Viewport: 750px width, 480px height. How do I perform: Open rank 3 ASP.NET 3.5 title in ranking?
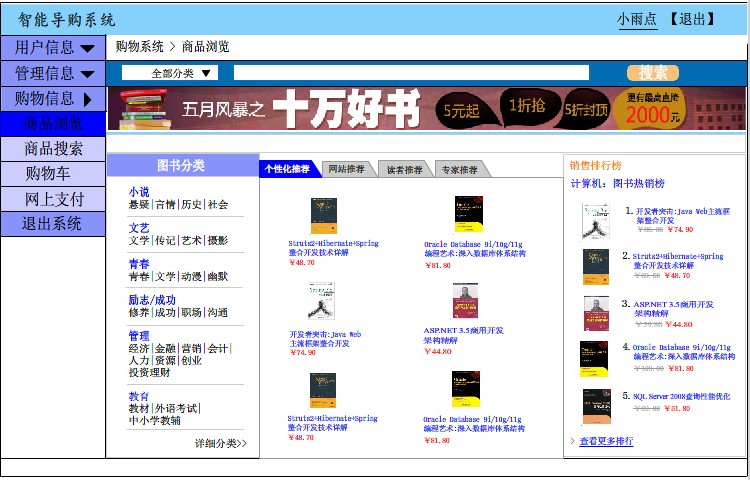[674, 309]
